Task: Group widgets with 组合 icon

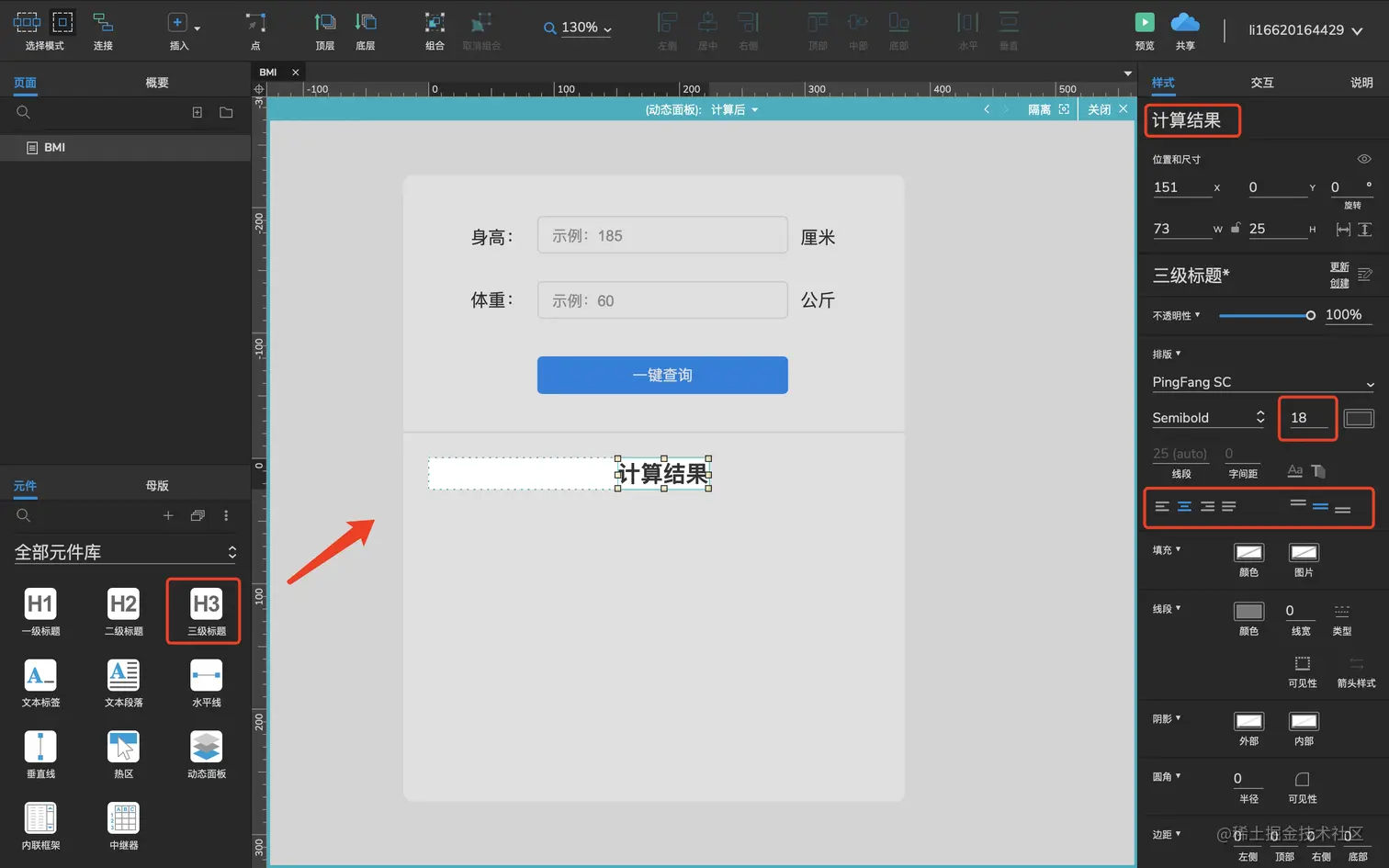Action: [435, 22]
